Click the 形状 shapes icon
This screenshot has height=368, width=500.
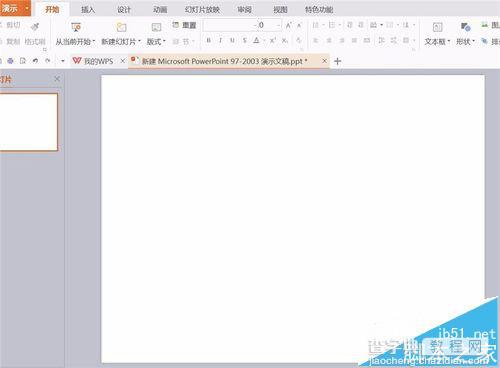tap(465, 27)
